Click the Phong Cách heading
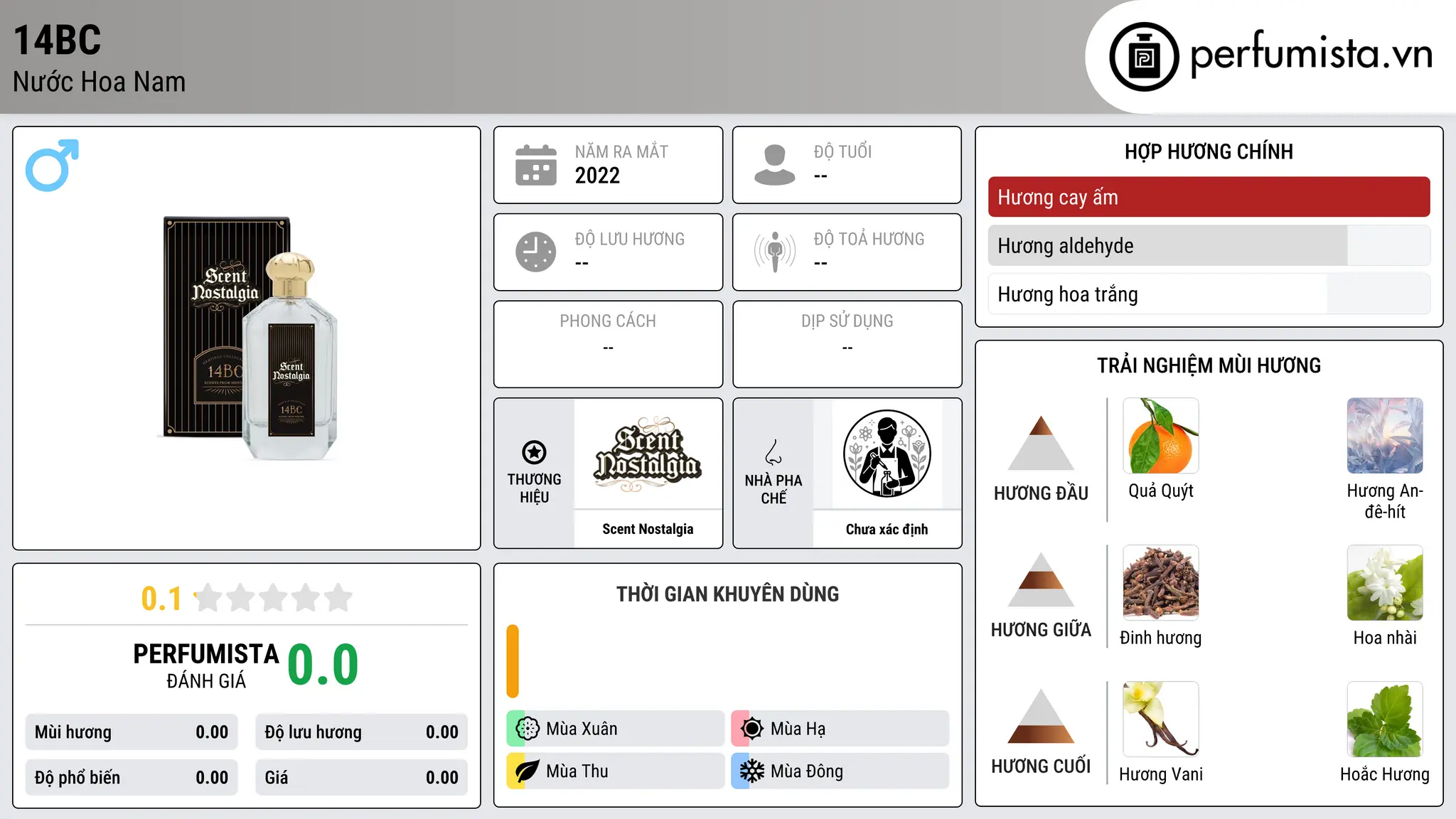Viewport: 1456px width, 819px height. pyautogui.click(x=608, y=321)
